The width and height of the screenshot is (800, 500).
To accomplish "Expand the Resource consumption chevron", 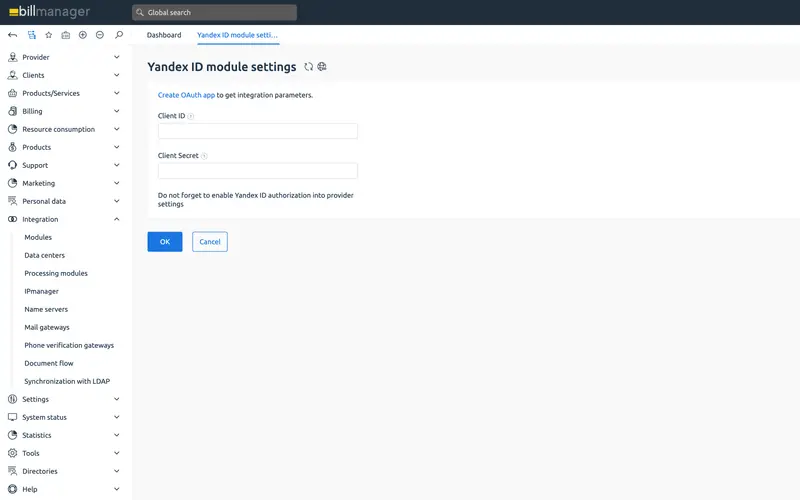I will tap(116, 129).
